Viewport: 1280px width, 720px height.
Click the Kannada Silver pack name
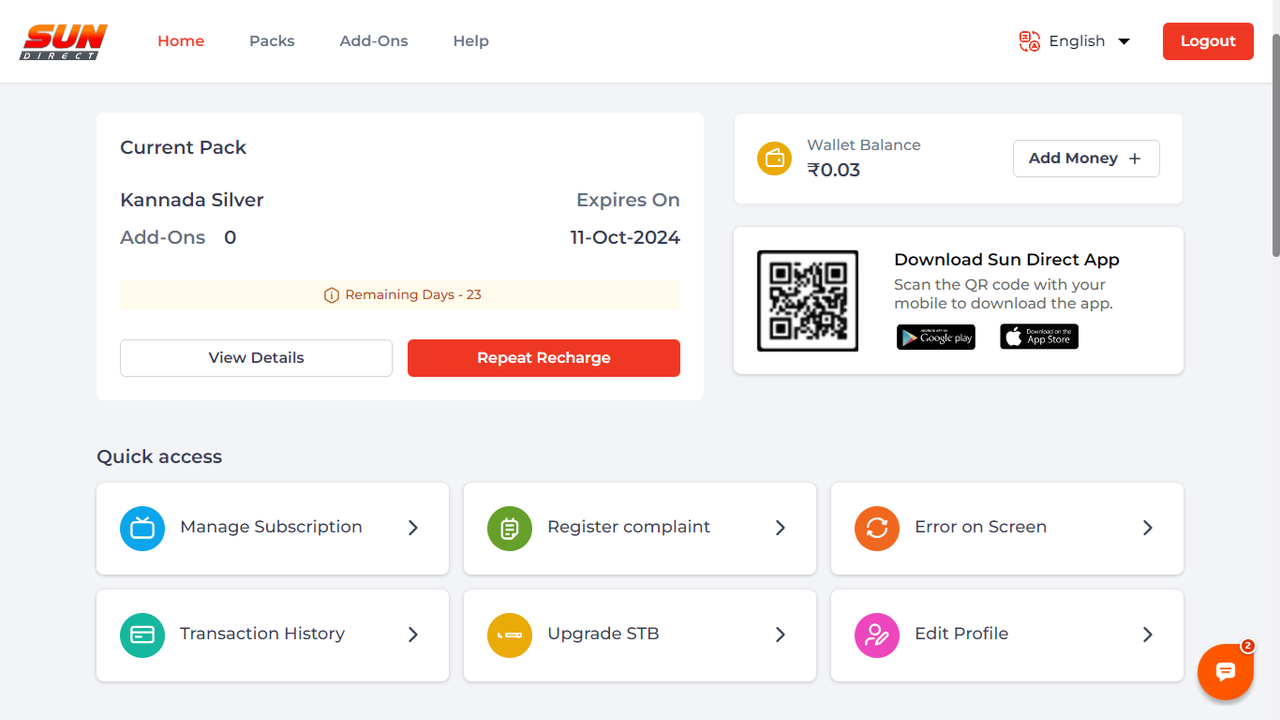192,200
